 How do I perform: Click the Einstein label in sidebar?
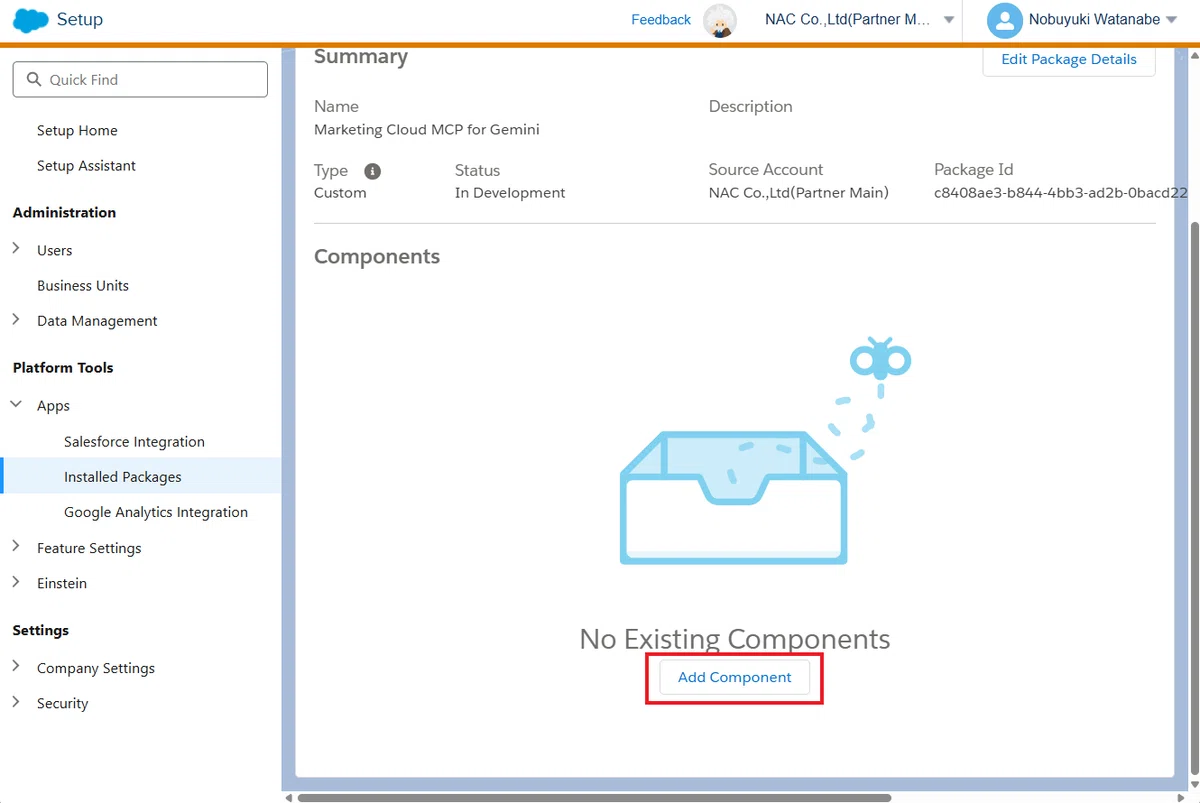click(62, 583)
